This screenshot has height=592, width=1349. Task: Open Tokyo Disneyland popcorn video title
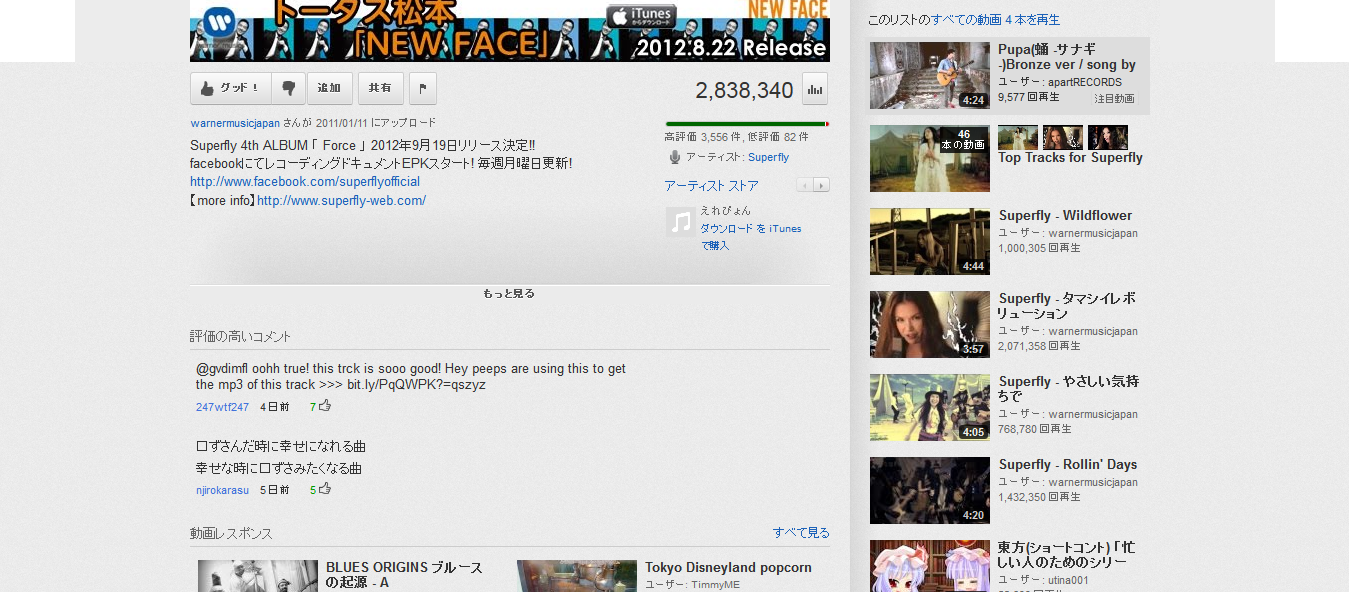(728, 568)
